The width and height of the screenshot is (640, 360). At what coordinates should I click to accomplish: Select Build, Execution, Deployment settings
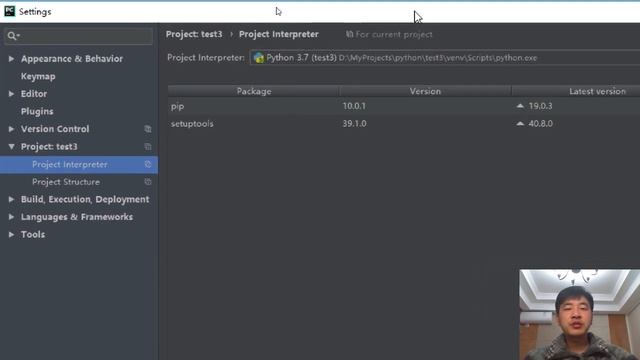(x=85, y=200)
